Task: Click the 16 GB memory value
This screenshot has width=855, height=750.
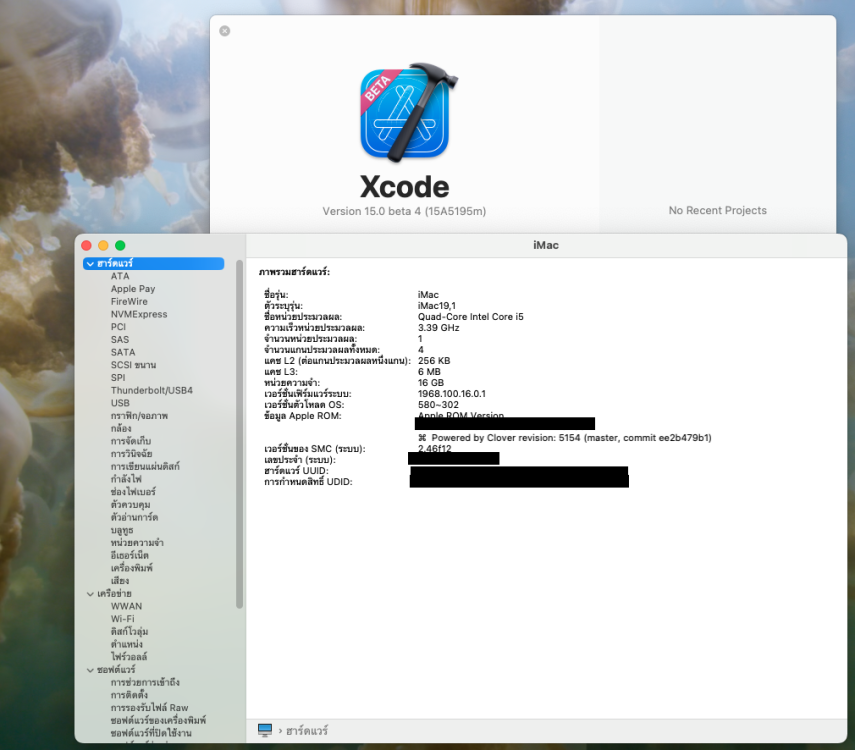Action: (431, 382)
